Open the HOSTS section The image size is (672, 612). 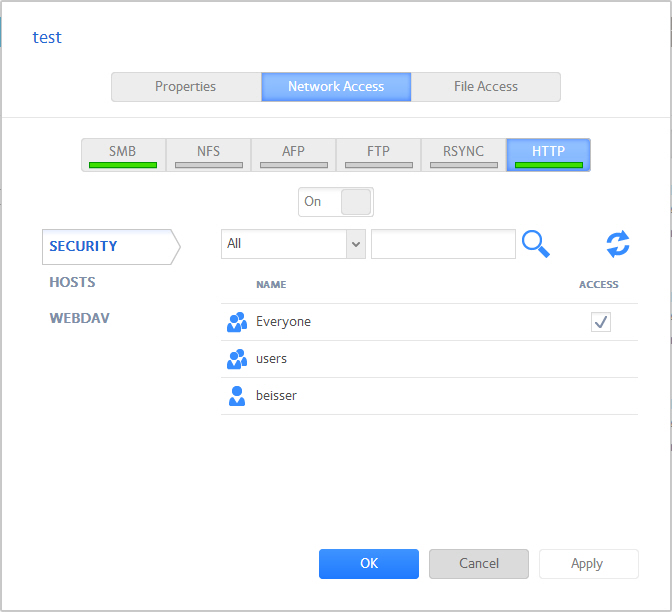coord(72,282)
